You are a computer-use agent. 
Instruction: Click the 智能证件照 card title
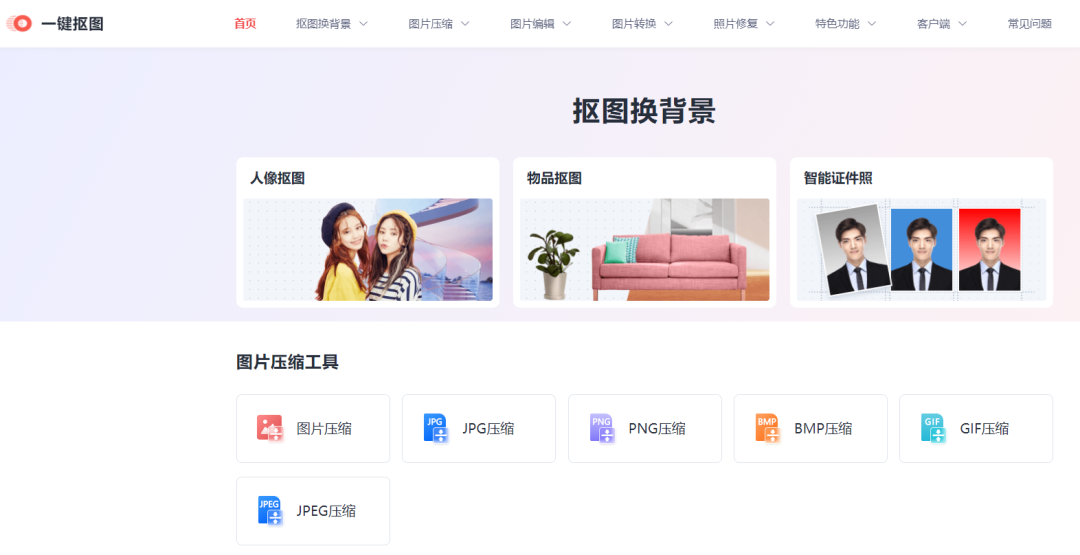point(838,178)
